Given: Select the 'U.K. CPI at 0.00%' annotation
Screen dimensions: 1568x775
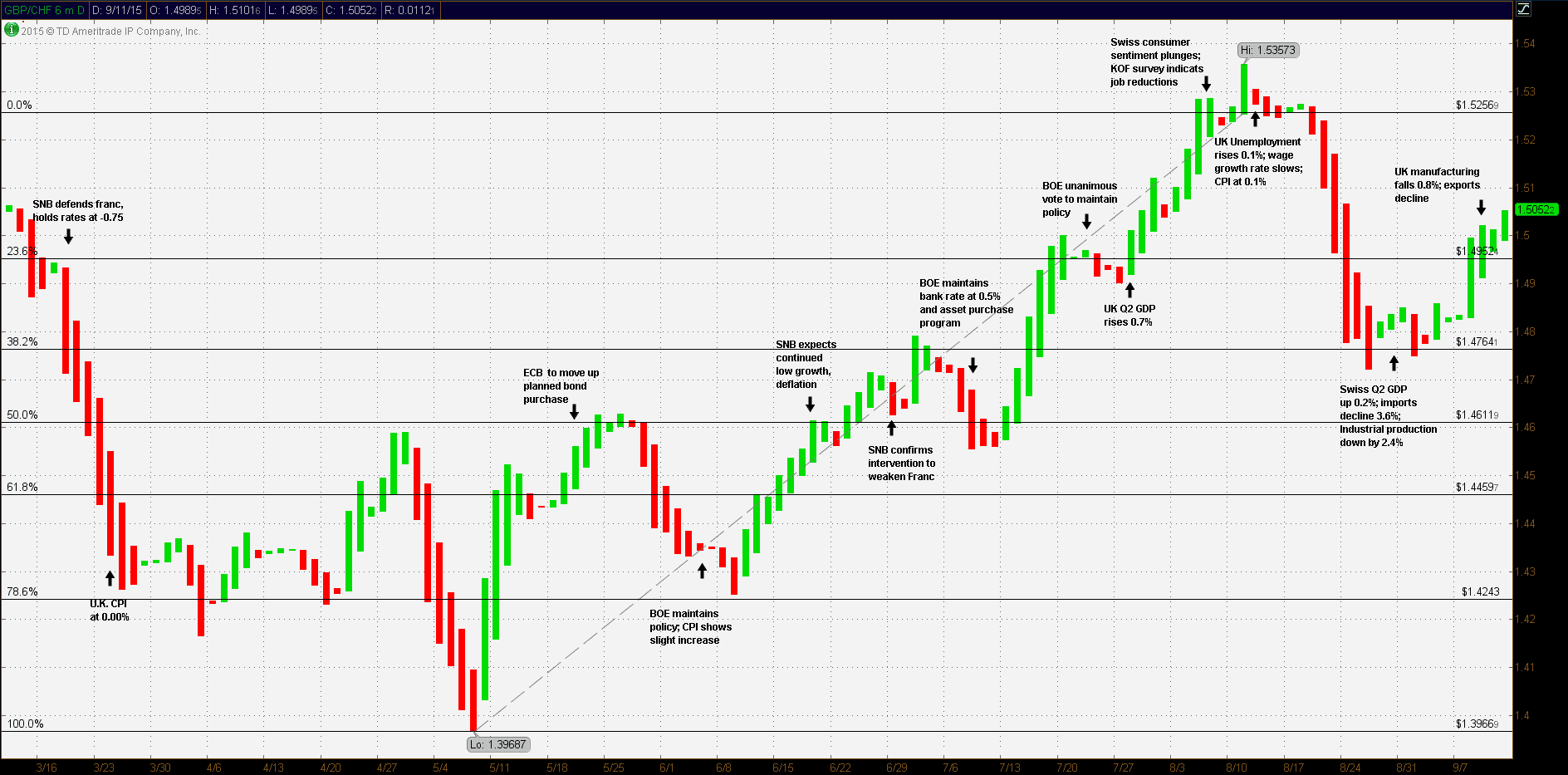Looking at the screenshot, I should (110, 610).
